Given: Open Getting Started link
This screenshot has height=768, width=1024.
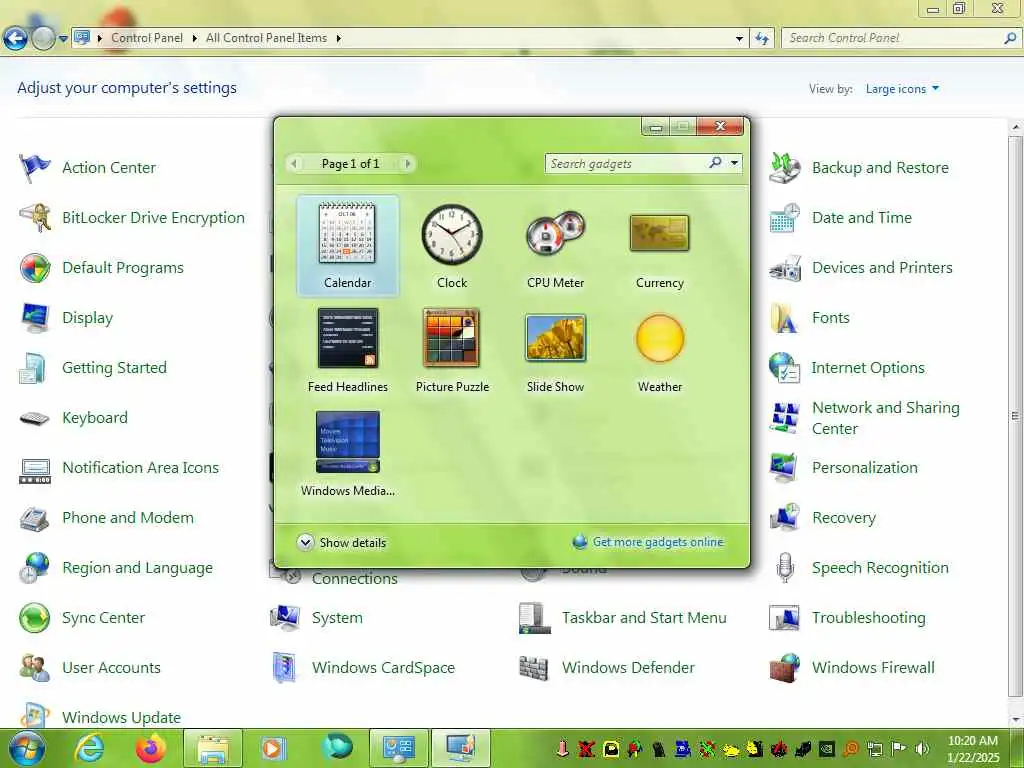Looking at the screenshot, I should pos(114,368).
